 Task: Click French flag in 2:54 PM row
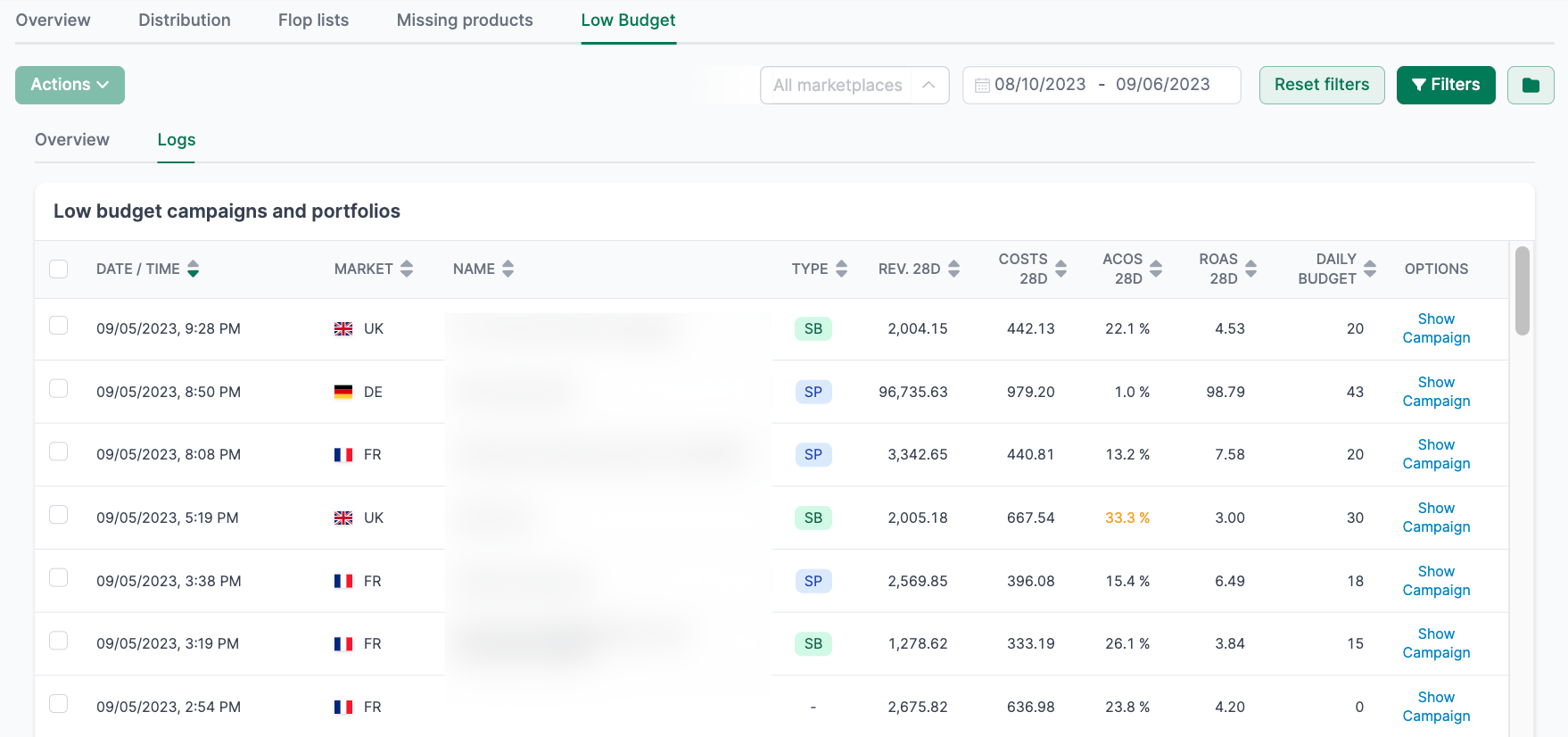(x=343, y=708)
